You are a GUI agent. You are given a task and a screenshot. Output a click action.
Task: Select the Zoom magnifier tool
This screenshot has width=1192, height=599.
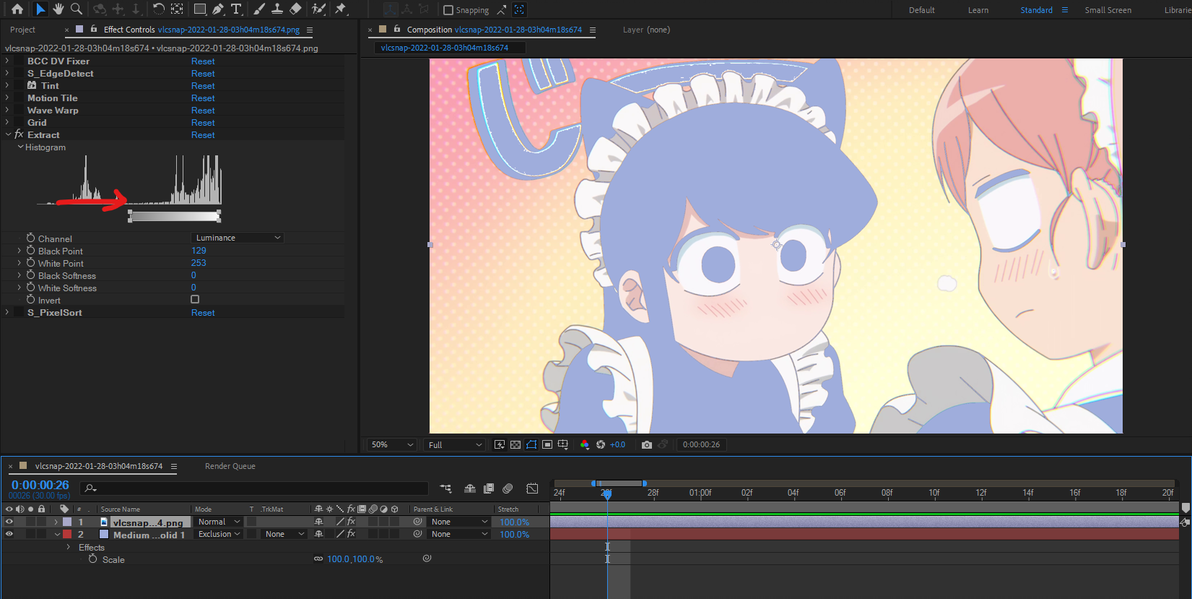coord(77,9)
